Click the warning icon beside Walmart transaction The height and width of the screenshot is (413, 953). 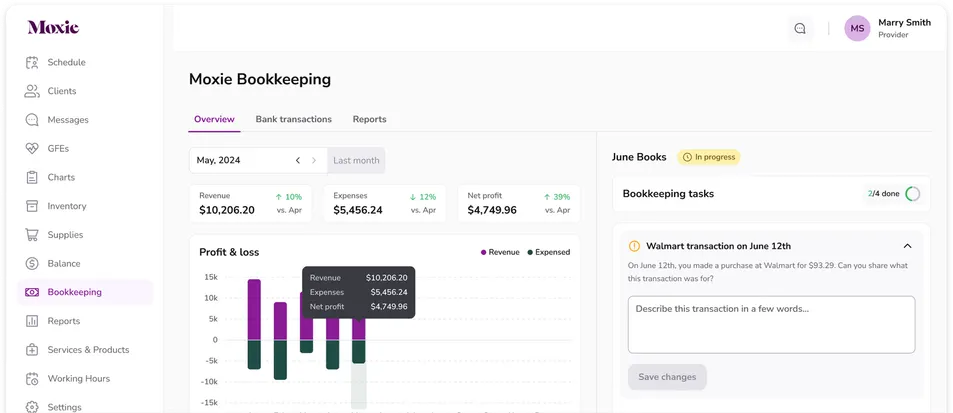(x=634, y=246)
